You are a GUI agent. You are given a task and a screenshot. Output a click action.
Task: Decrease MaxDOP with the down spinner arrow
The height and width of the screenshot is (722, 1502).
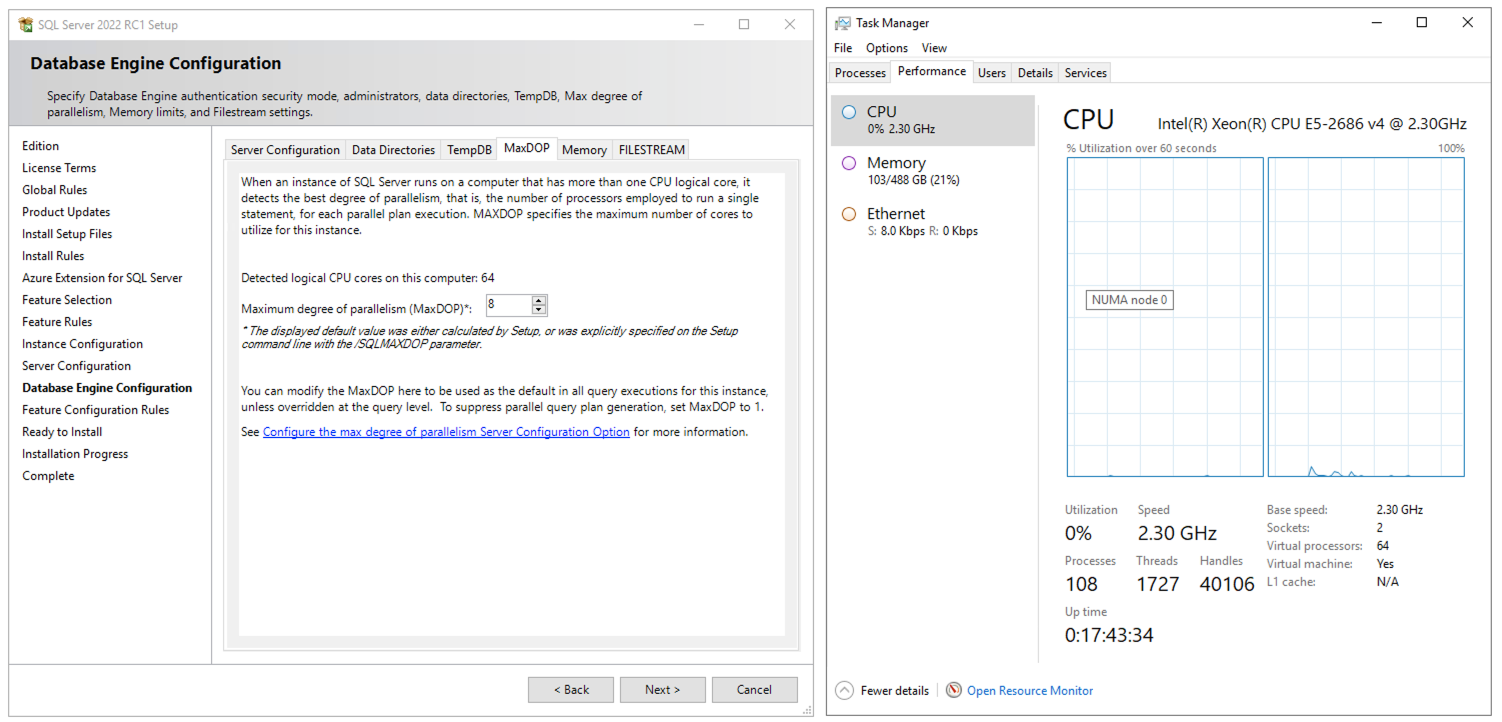click(x=539, y=310)
